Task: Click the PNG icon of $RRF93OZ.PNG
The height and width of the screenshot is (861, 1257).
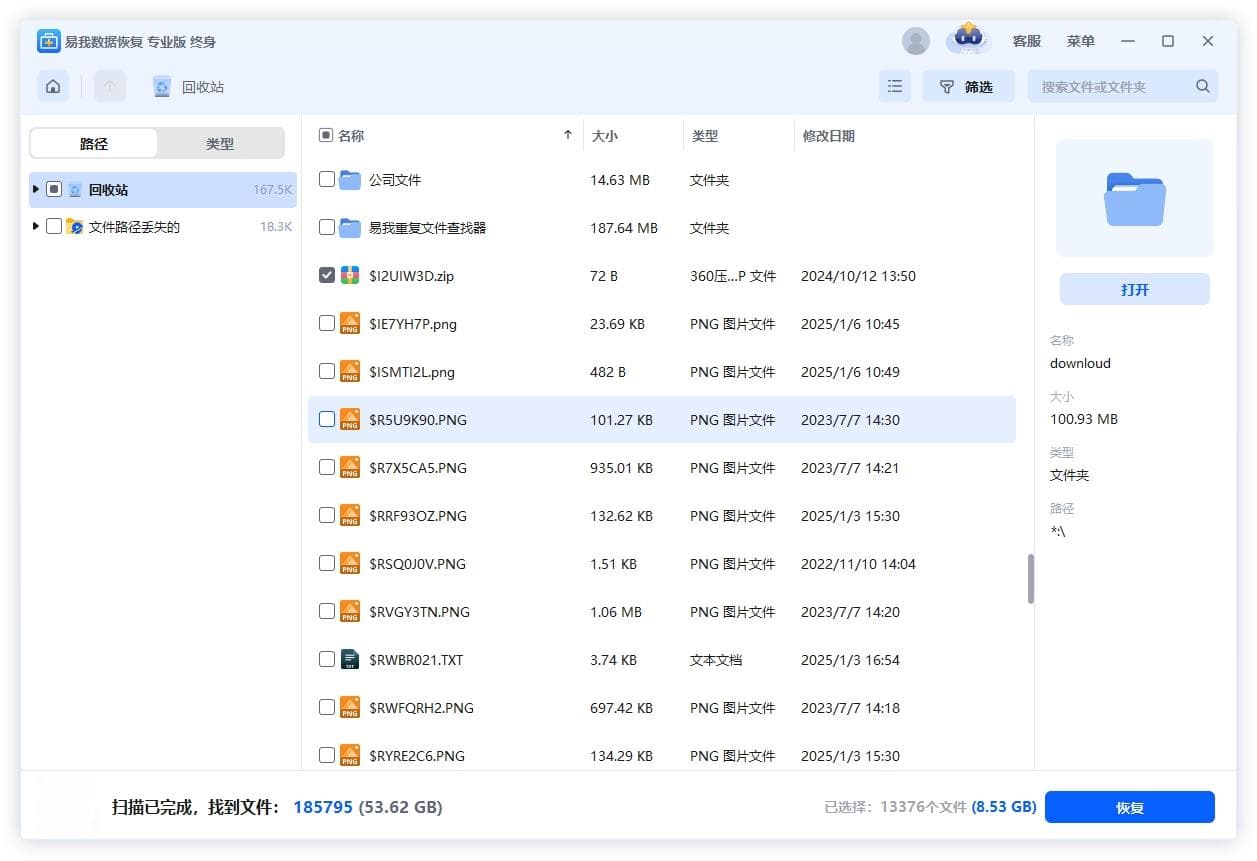Action: [350, 515]
